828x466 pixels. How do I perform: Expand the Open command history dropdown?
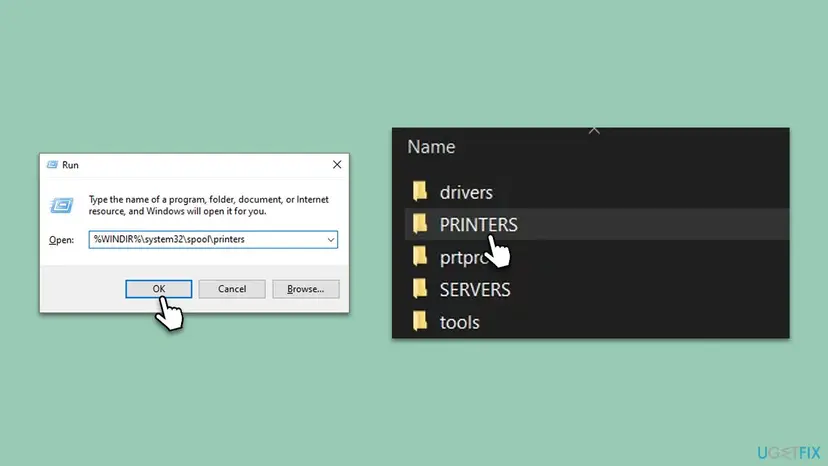331,240
